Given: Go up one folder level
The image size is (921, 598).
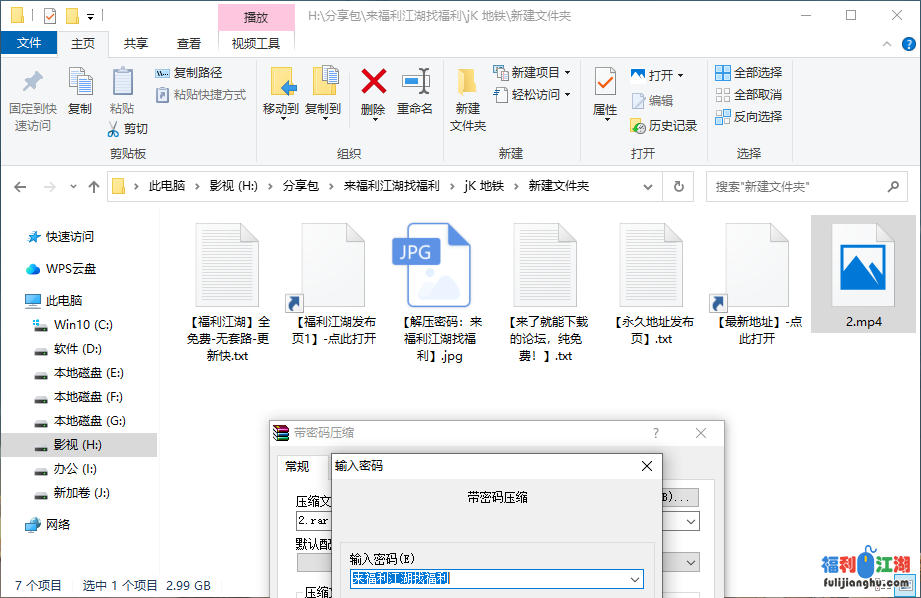Looking at the screenshot, I should [x=94, y=187].
